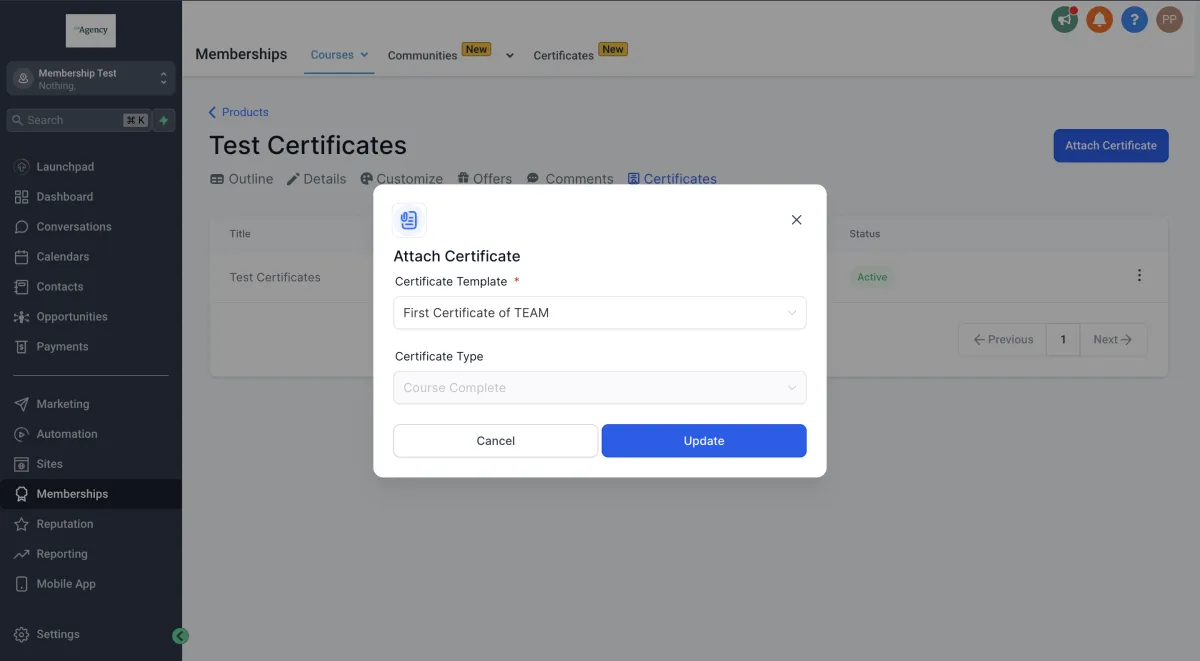Image resolution: width=1200 pixels, height=661 pixels.
Task: Open three-dot menu for Test Certificates row
Action: pos(1139,276)
